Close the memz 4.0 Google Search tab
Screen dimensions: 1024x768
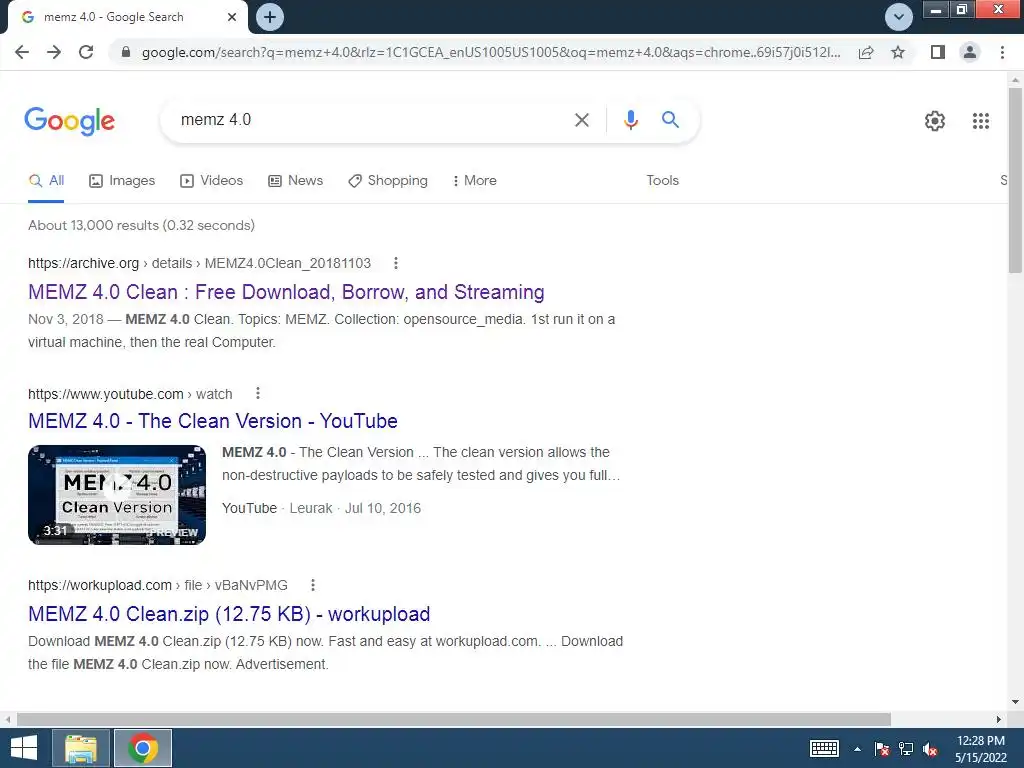232,17
